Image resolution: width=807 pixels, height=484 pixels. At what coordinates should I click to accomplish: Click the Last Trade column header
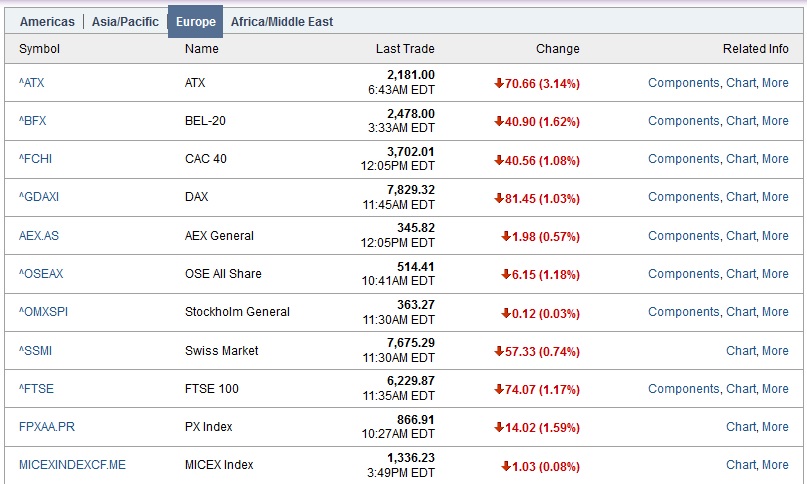[x=405, y=49]
